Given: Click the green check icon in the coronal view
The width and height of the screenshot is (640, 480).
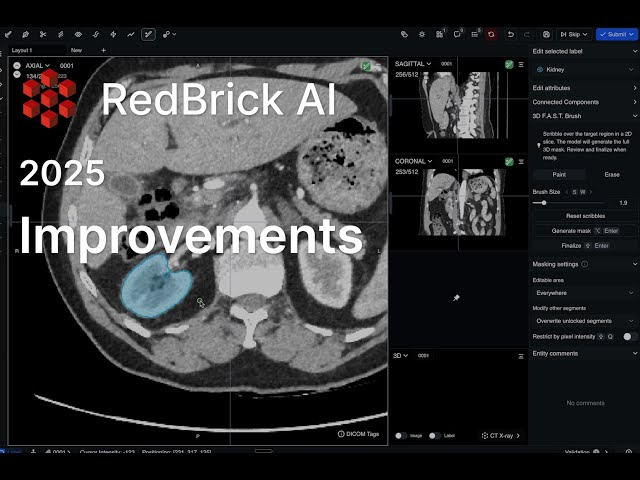Looking at the screenshot, I should [x=509, y=162].
